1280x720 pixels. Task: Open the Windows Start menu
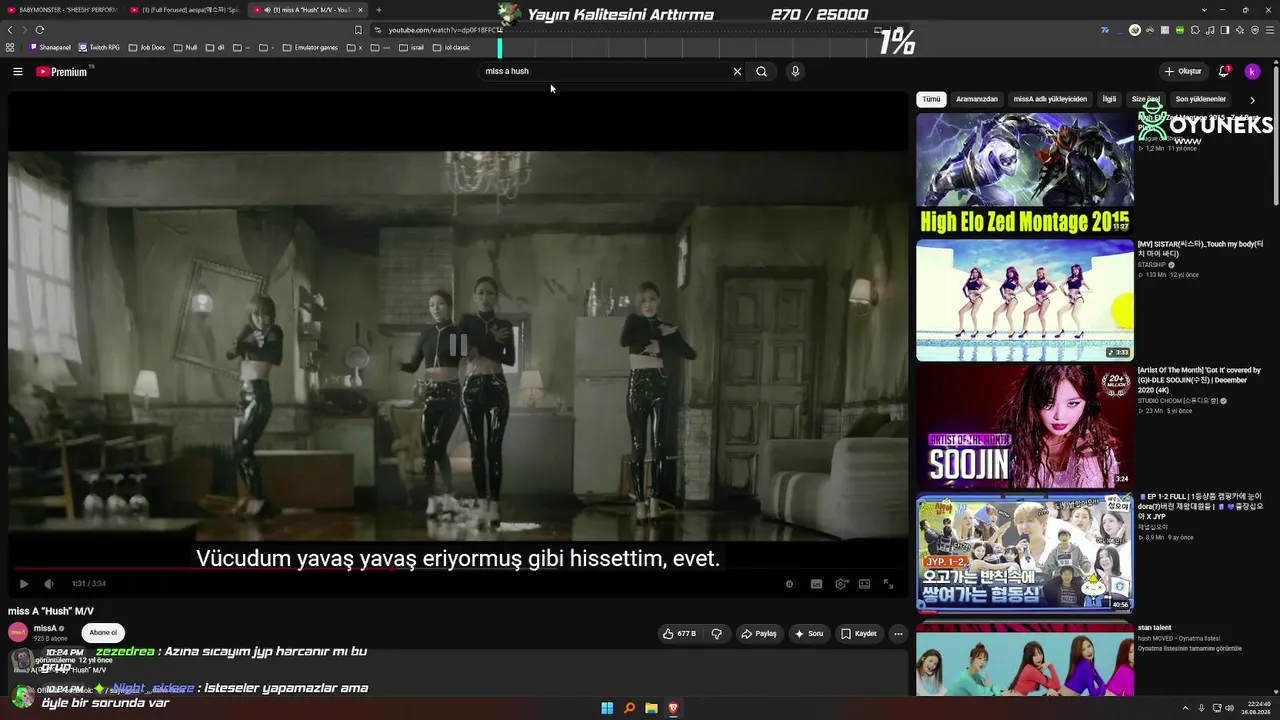pos(607,708)
